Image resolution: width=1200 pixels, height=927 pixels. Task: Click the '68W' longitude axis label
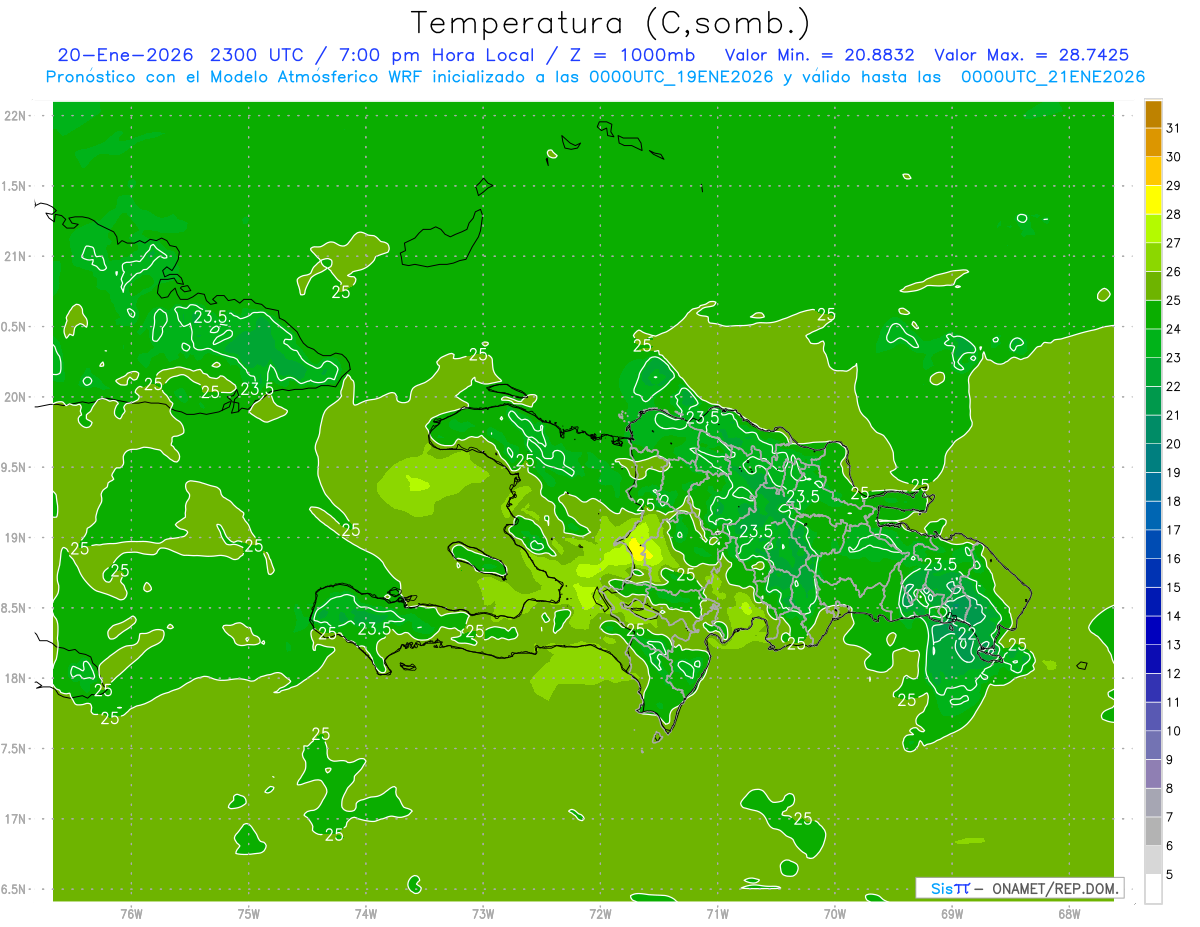[1069, 914]
